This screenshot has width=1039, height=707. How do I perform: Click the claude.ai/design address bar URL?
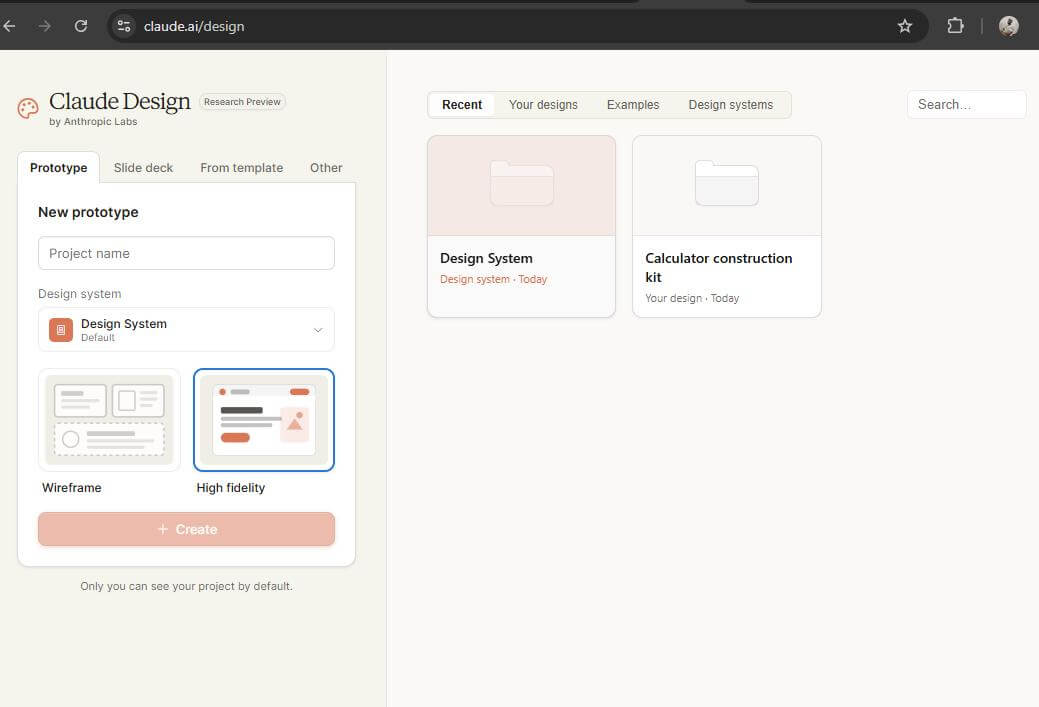tap(193, 26)
